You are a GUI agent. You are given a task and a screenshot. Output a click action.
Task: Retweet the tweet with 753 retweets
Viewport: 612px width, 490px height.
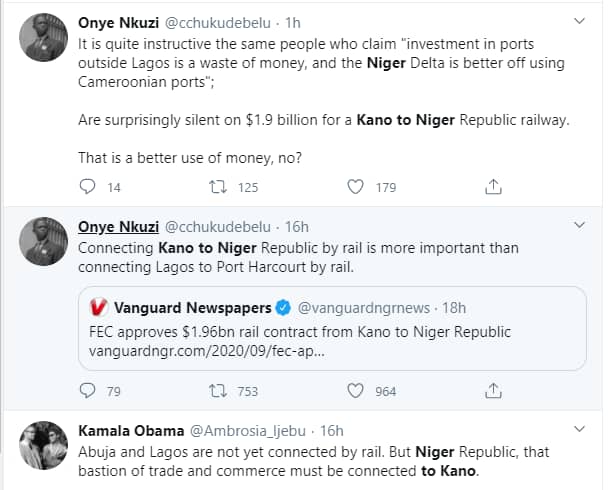coord(217,391)
